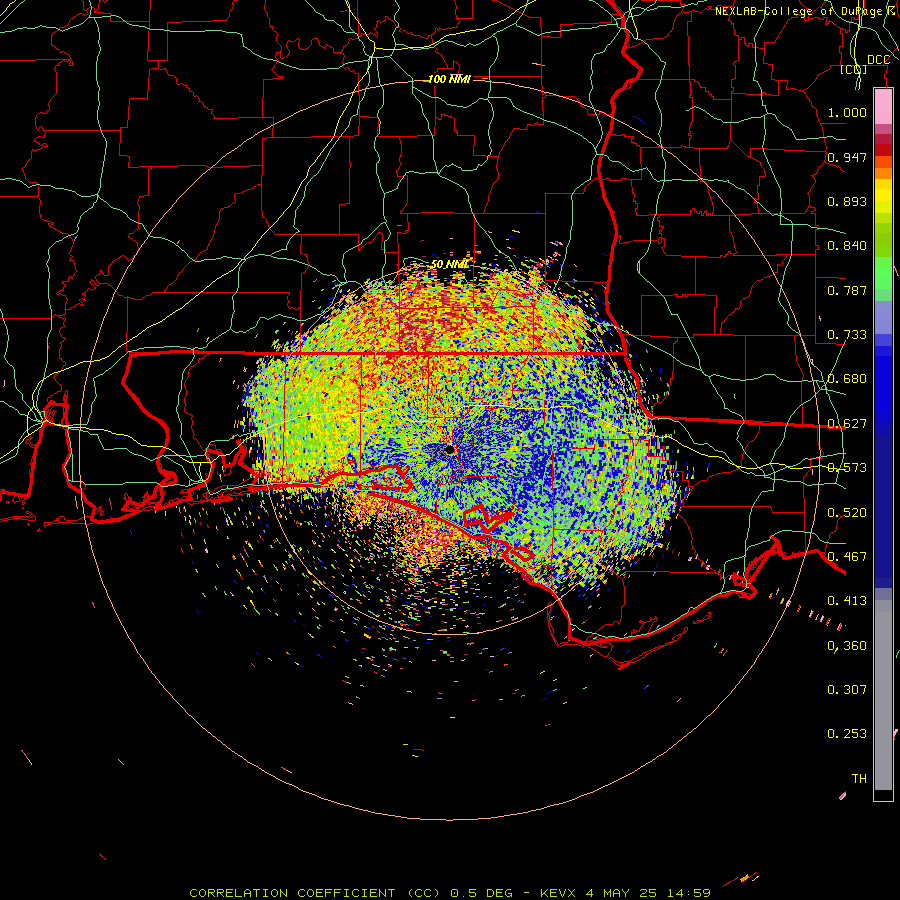
Task: Select the 0.840 legend value
Action: pos(847,246)
